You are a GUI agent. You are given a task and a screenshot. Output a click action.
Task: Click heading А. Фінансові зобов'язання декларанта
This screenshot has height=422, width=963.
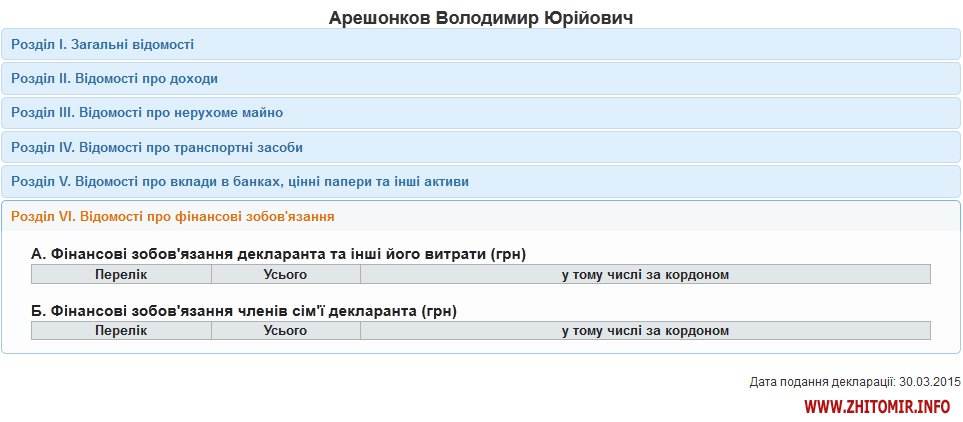point(278,254)
